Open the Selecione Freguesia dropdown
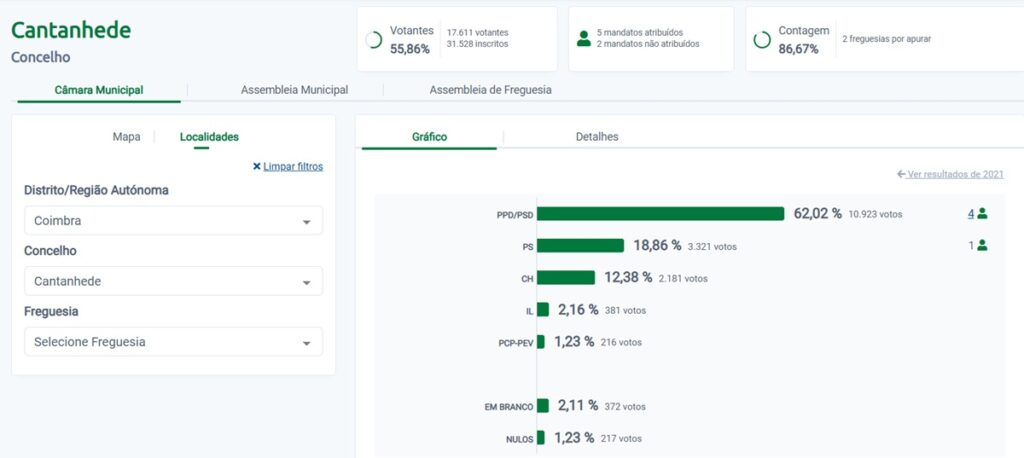Screen dimensions: 1024x458 click(x=173, y=342)
